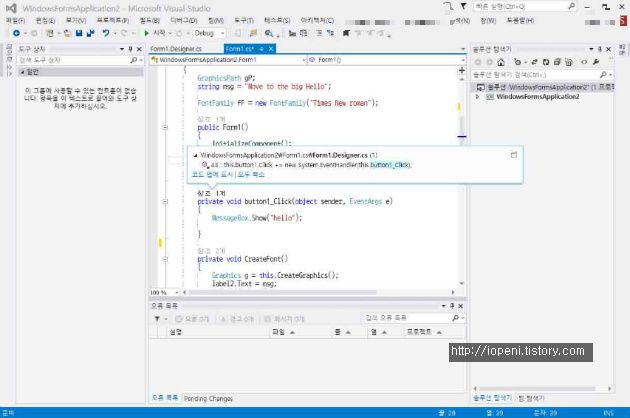Click the Show All Files icon in Solution Explorer
The image size is (630, 418).
coord(569,62)
